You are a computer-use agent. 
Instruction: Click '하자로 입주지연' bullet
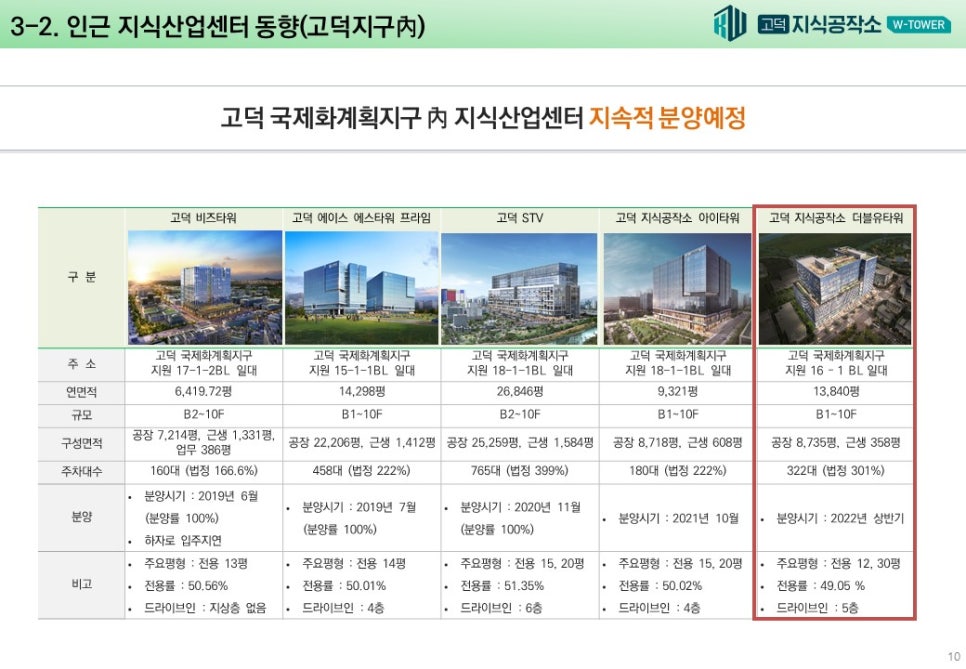[x=182, y=541]
